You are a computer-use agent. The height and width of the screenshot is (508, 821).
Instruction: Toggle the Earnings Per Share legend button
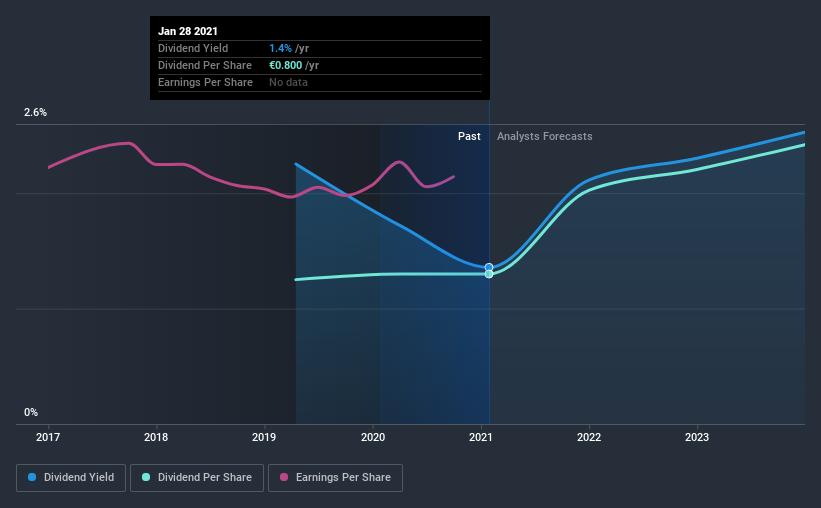click(335, 478)
